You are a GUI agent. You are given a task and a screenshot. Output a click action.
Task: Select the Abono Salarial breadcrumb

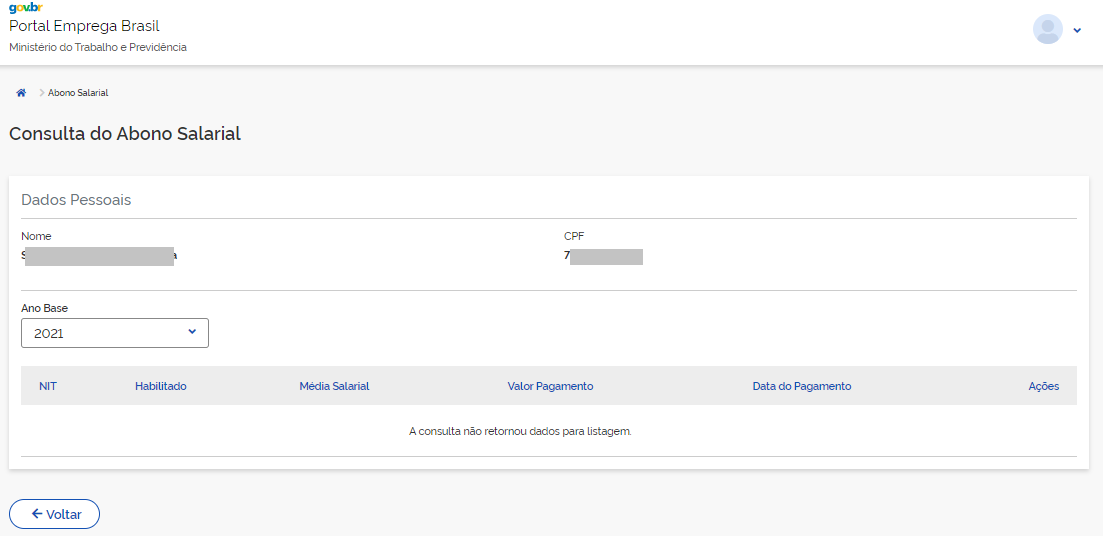(x=78, y=93)
